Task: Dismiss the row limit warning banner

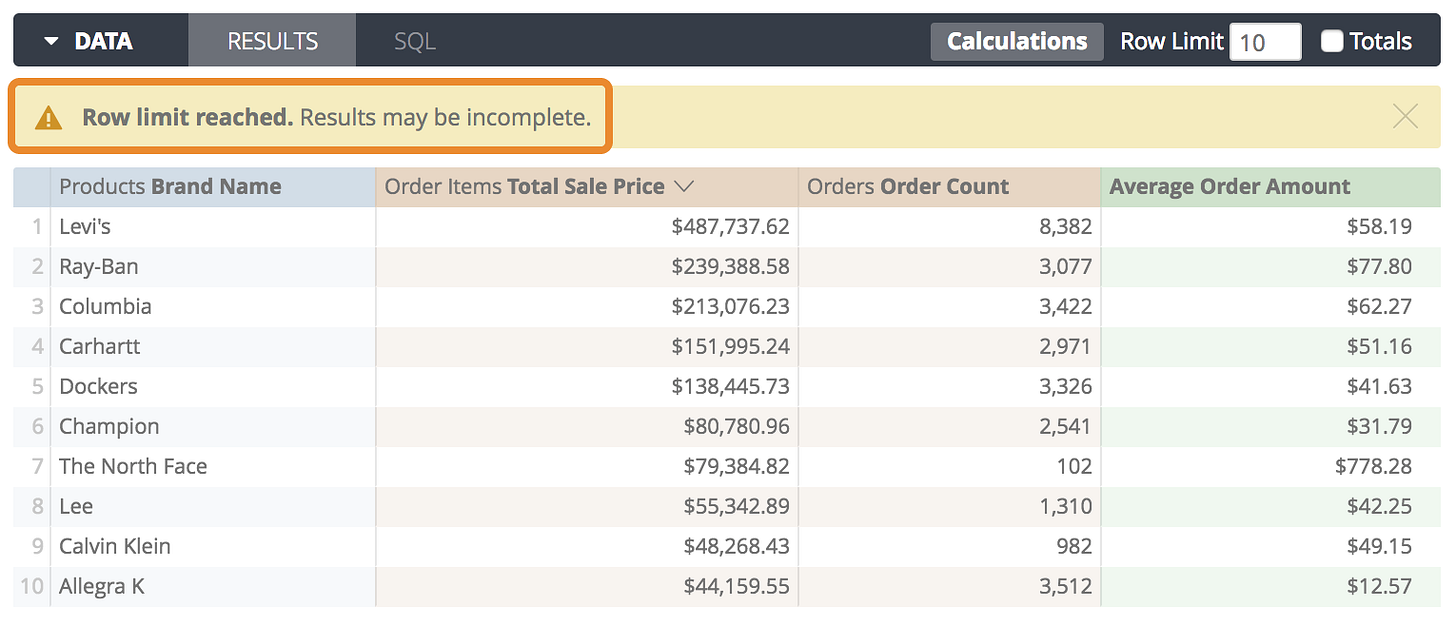Action: point(1405,117)
